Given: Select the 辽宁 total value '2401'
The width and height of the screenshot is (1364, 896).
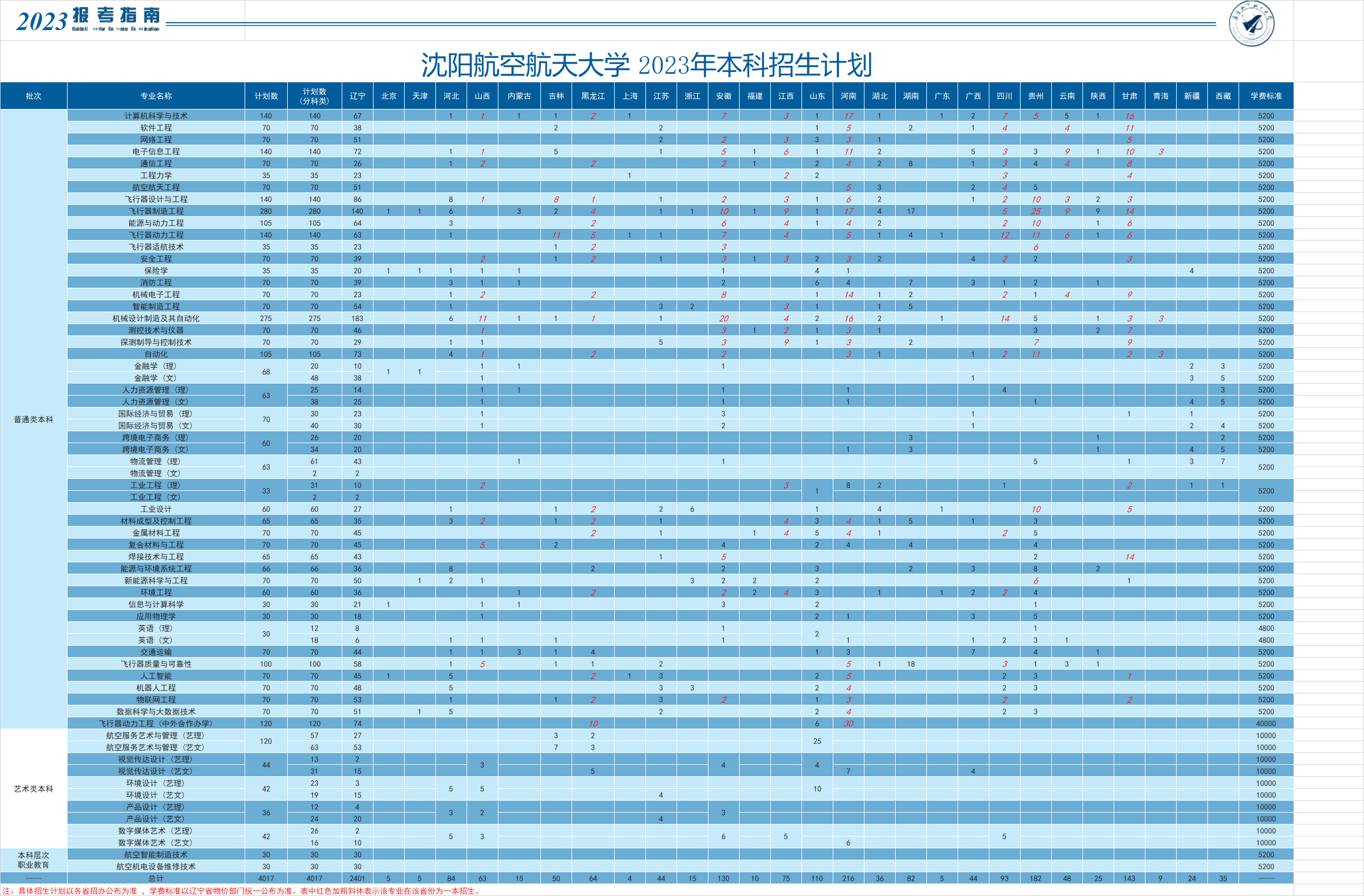Looking at the screenshot, I should pos(357,878).
